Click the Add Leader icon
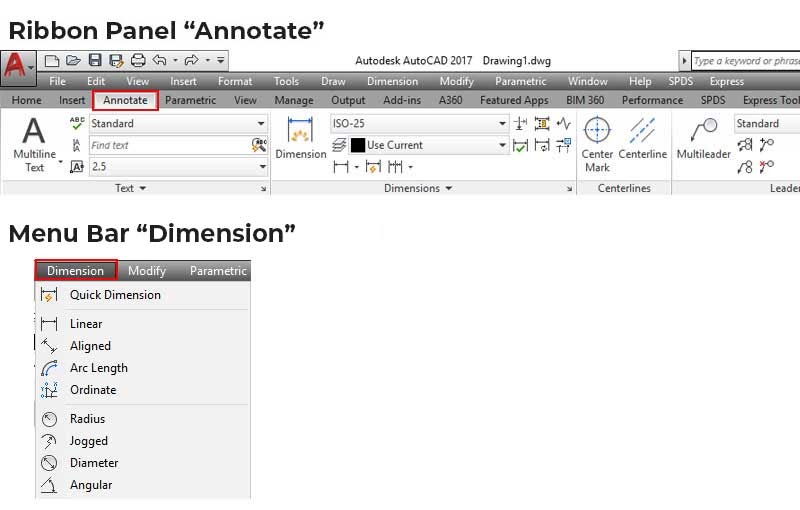This screenshot has height=510, width=800. click(766, 145)
